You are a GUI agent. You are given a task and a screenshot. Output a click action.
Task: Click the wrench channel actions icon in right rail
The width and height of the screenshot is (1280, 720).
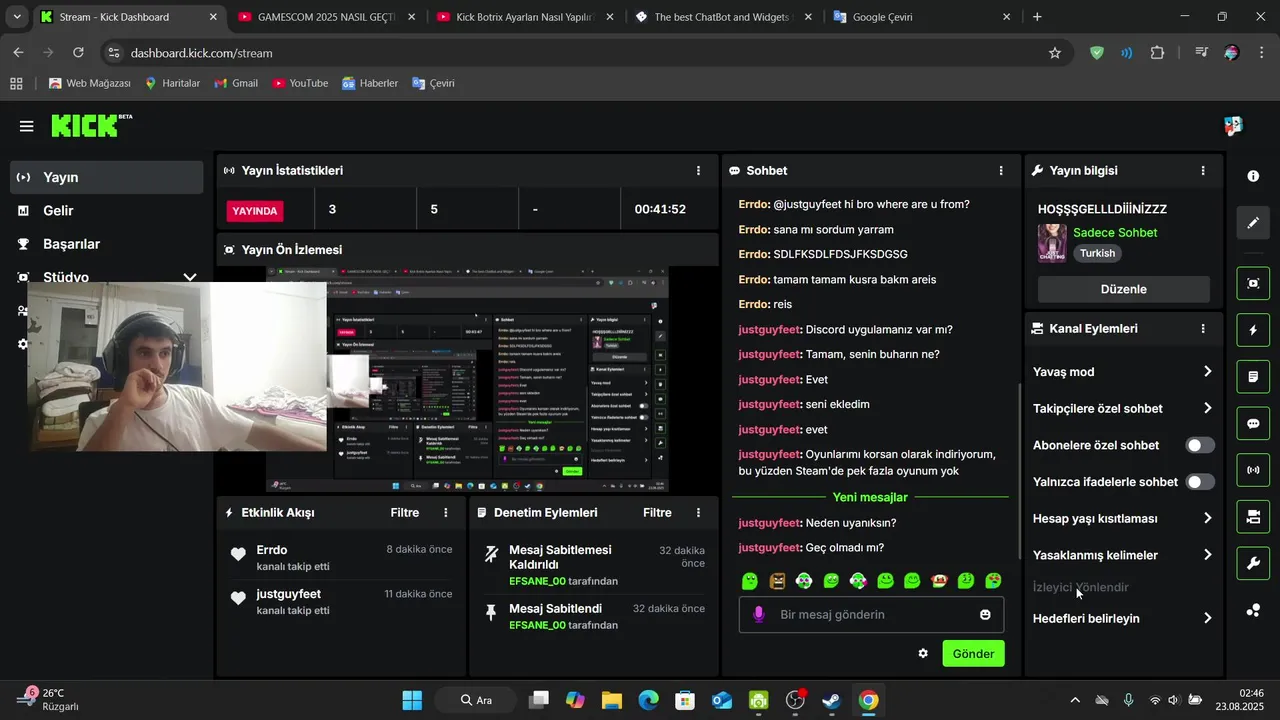point(1253,564)
